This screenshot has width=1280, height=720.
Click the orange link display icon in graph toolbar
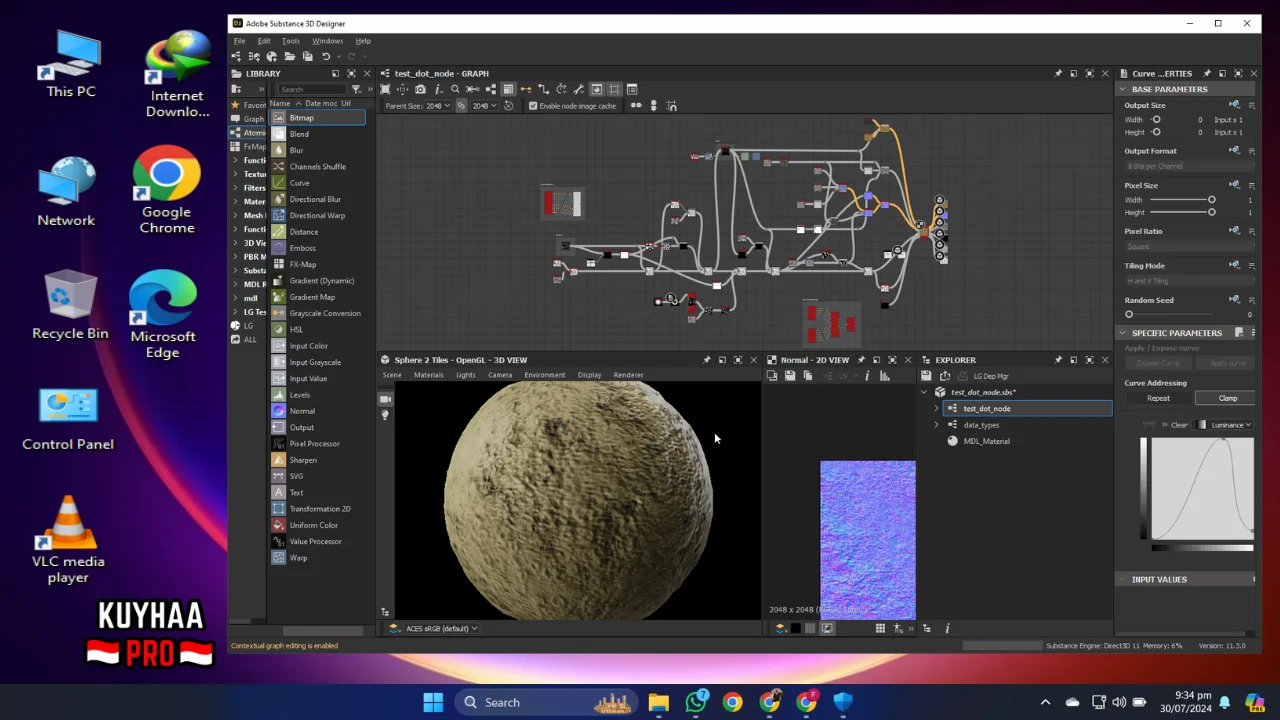525,89
